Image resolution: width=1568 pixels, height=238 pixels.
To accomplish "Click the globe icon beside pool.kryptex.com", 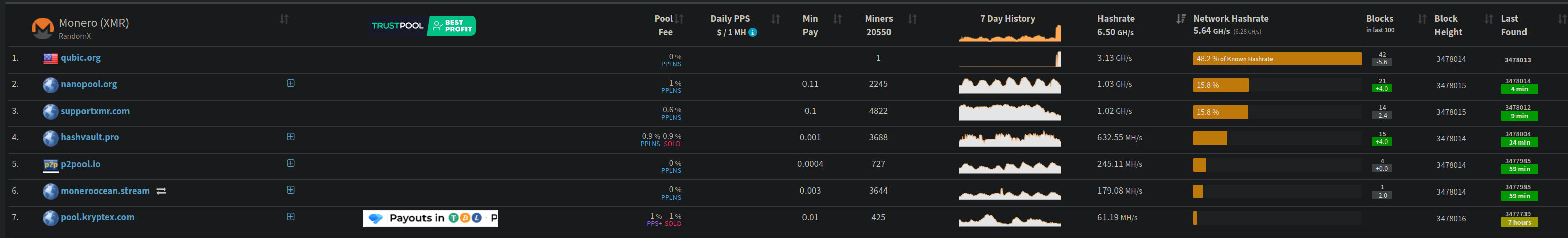I will click(x=51, y=218).
